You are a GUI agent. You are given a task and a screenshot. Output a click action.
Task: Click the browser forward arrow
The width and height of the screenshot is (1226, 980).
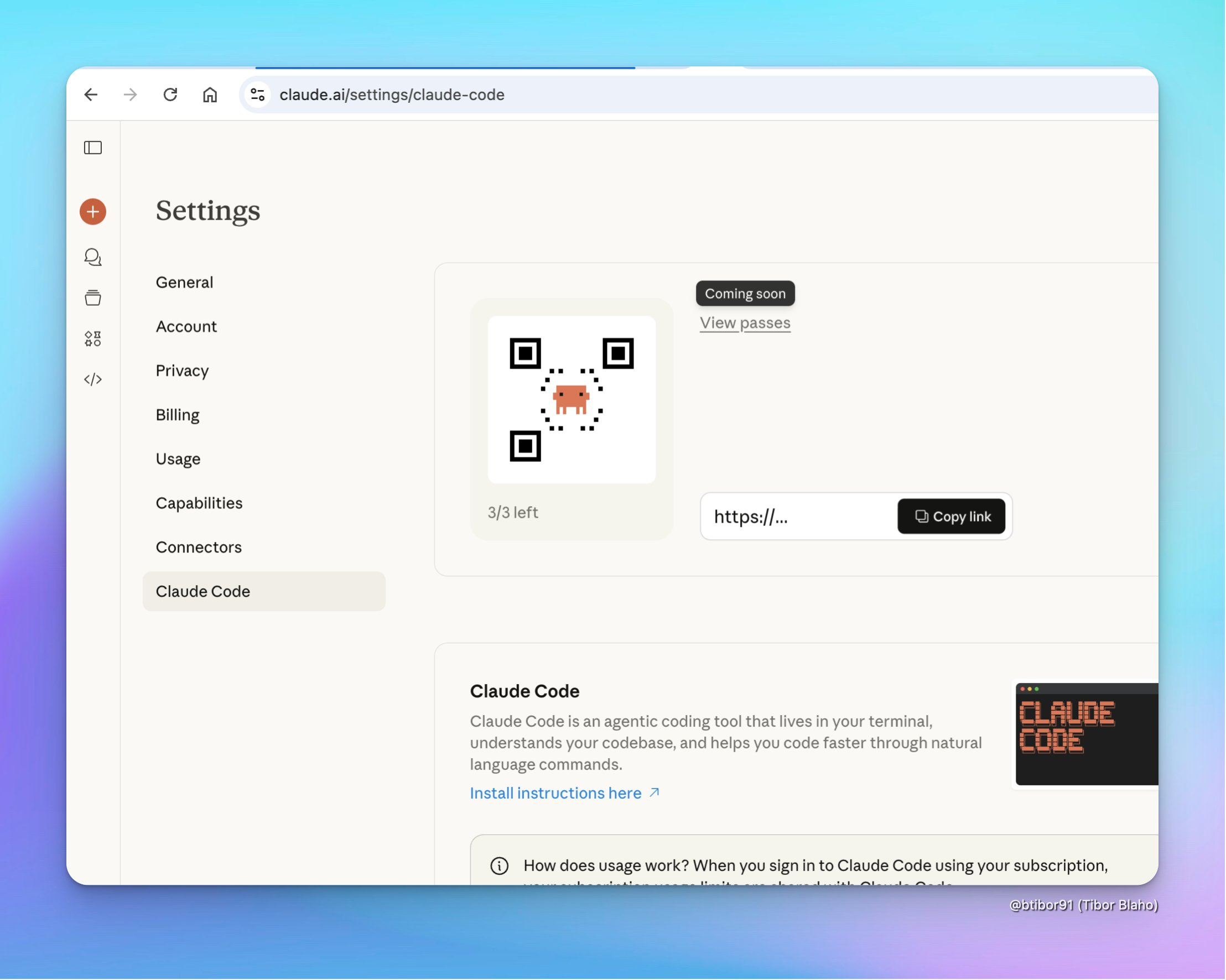pos(130,95)
